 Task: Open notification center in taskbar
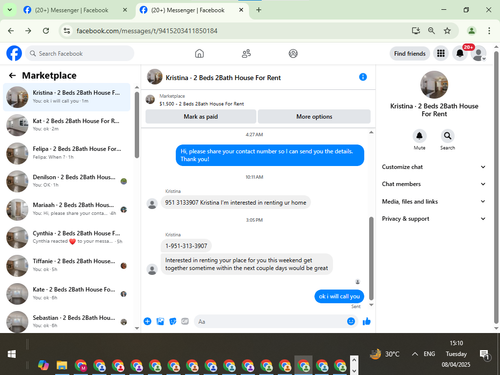(x=484, y=354)
